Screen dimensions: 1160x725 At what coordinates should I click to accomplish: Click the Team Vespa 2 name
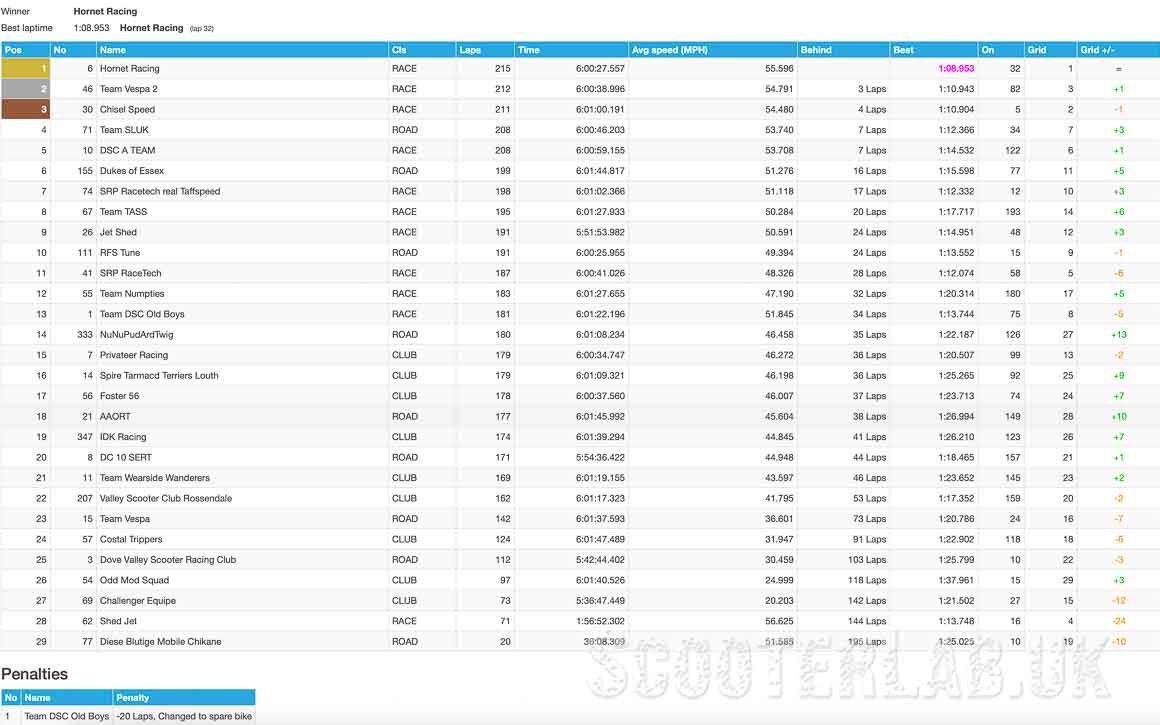129,89
